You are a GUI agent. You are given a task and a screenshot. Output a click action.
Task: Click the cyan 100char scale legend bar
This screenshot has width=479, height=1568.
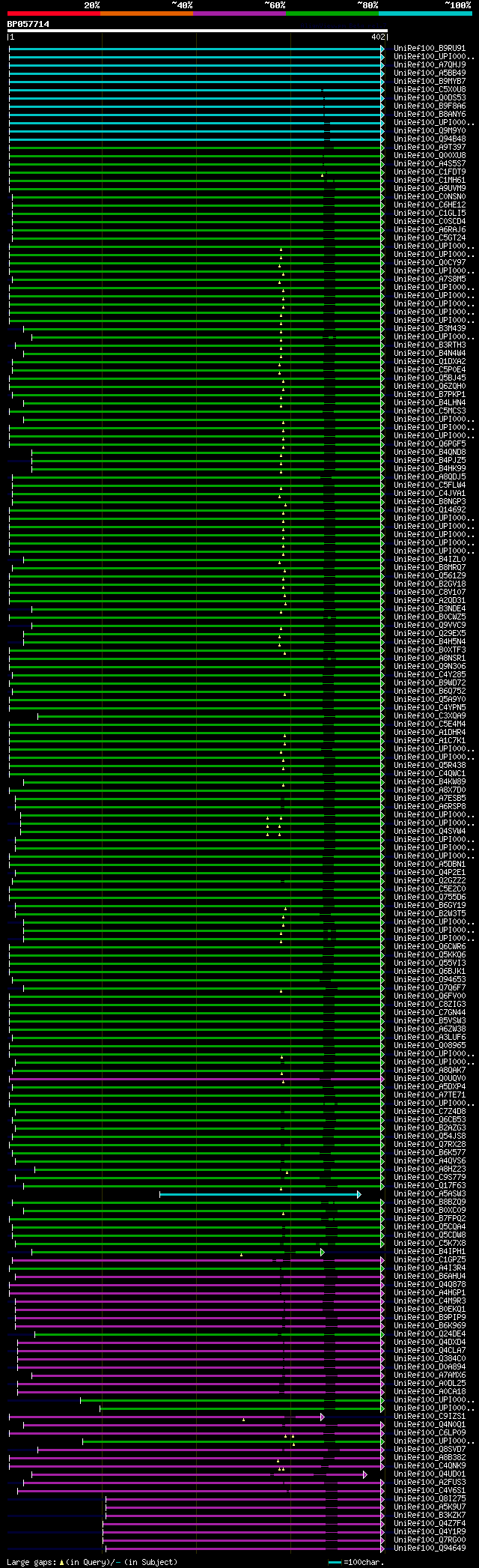(335, 1562)
